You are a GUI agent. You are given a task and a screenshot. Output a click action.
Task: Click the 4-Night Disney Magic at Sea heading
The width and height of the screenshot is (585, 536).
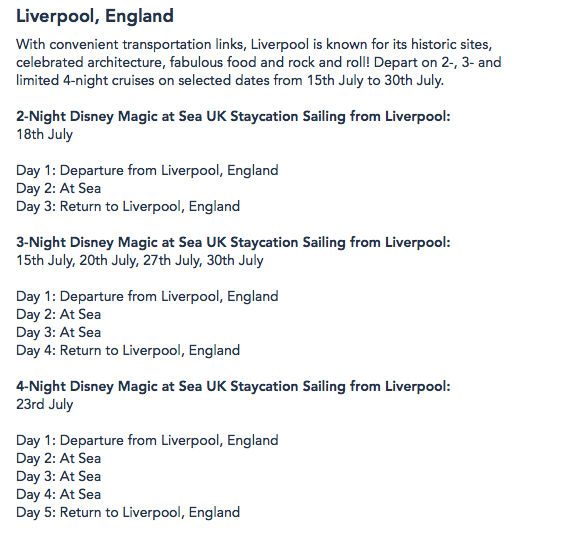coord(233,386)
